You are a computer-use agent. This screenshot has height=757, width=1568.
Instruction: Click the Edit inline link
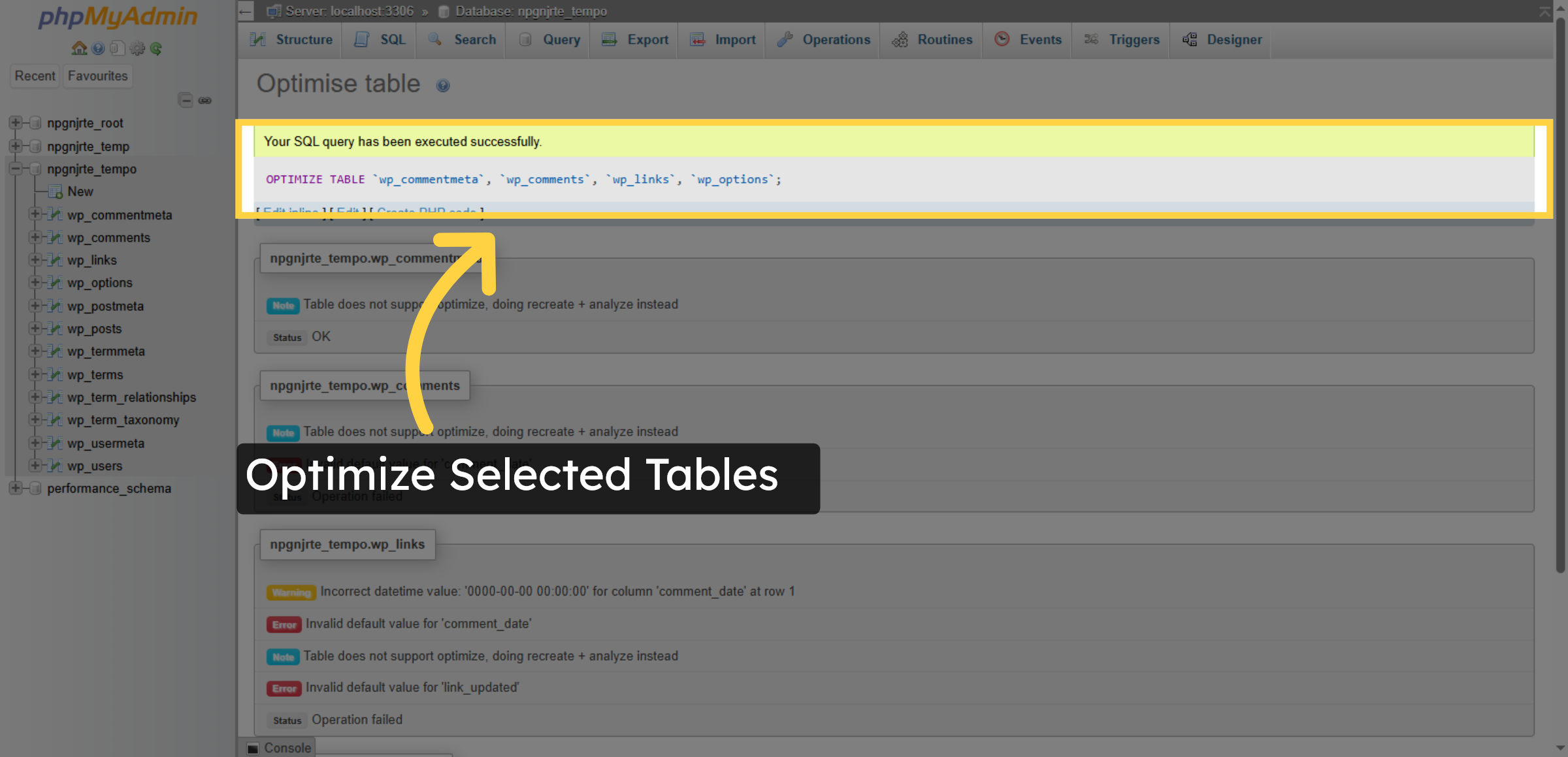[x=293, y=212]
